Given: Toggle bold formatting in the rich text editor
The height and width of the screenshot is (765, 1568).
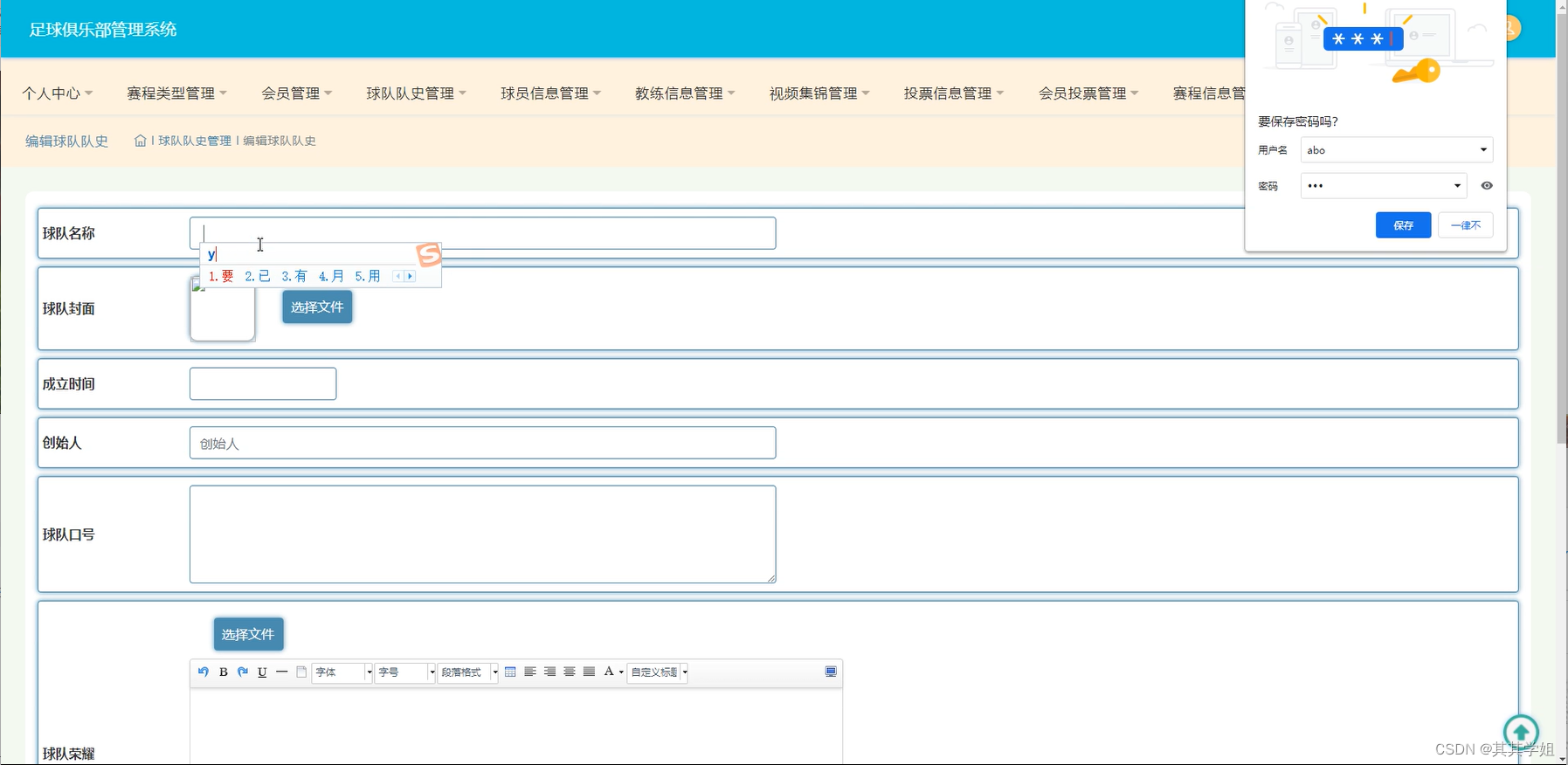Looking at the screenshot, I should point(224,672).
